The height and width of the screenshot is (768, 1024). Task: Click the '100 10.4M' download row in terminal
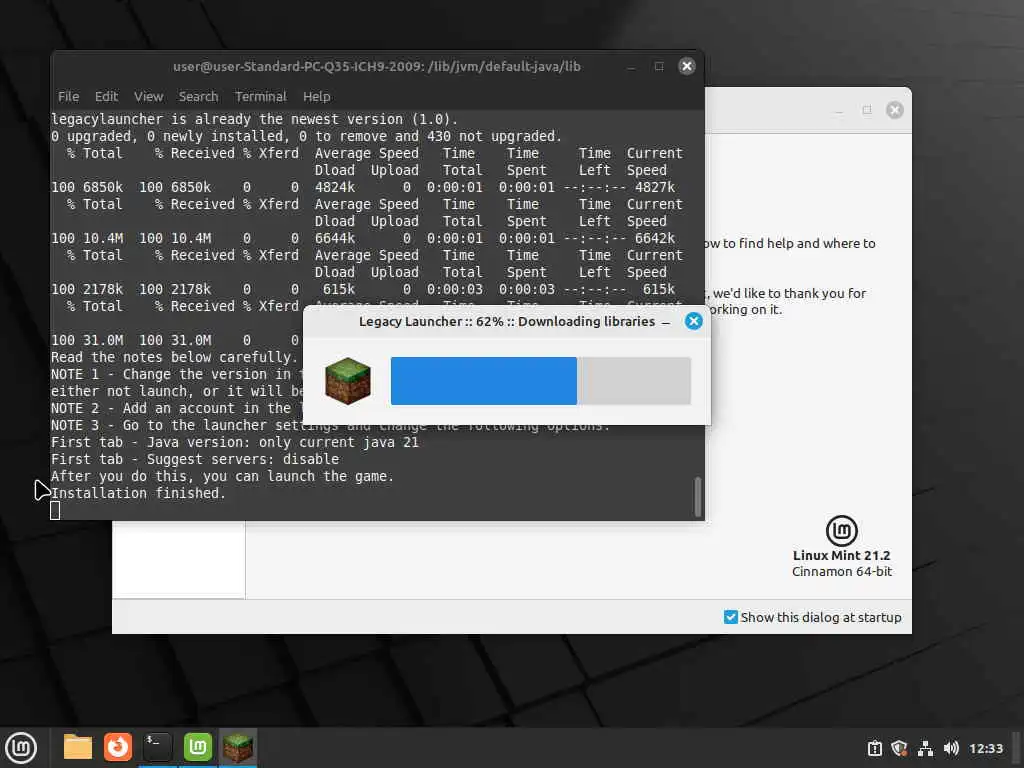point(363,238)
